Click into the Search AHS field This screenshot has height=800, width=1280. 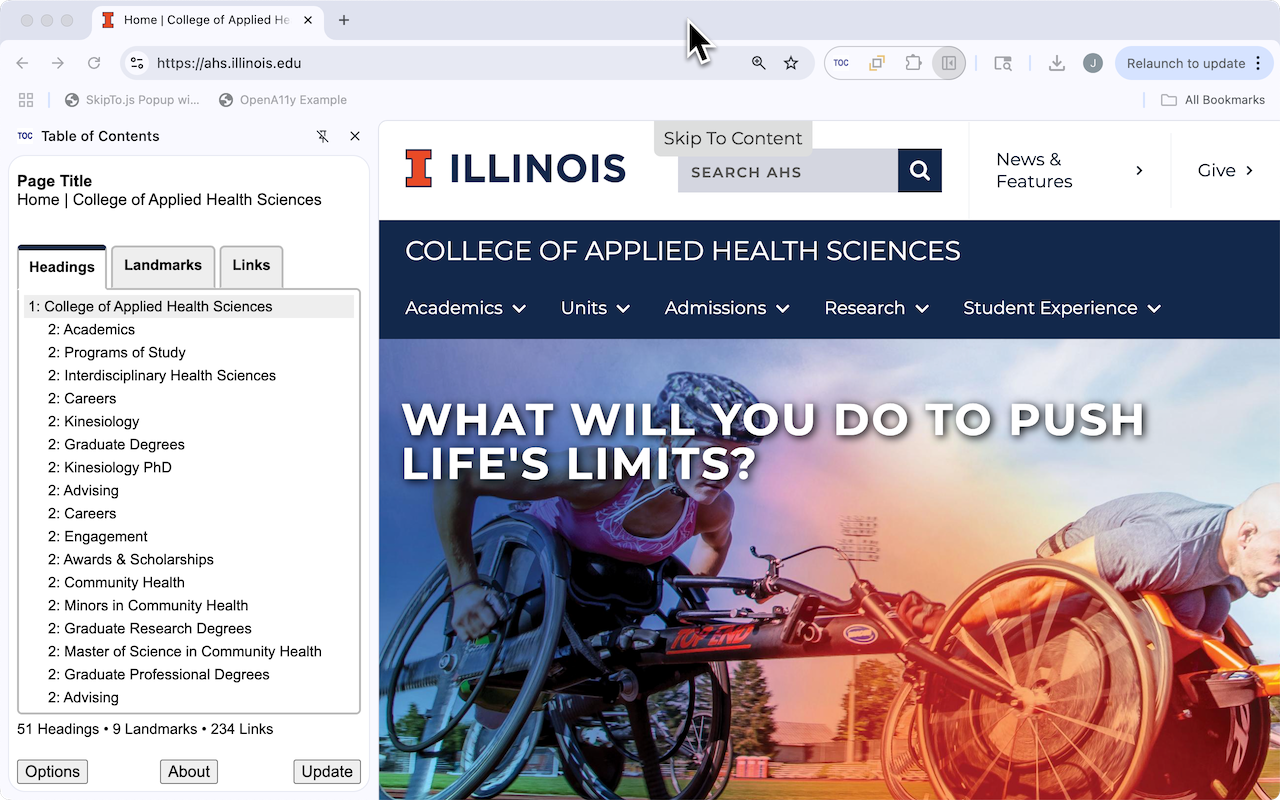(x=787, y=172)
